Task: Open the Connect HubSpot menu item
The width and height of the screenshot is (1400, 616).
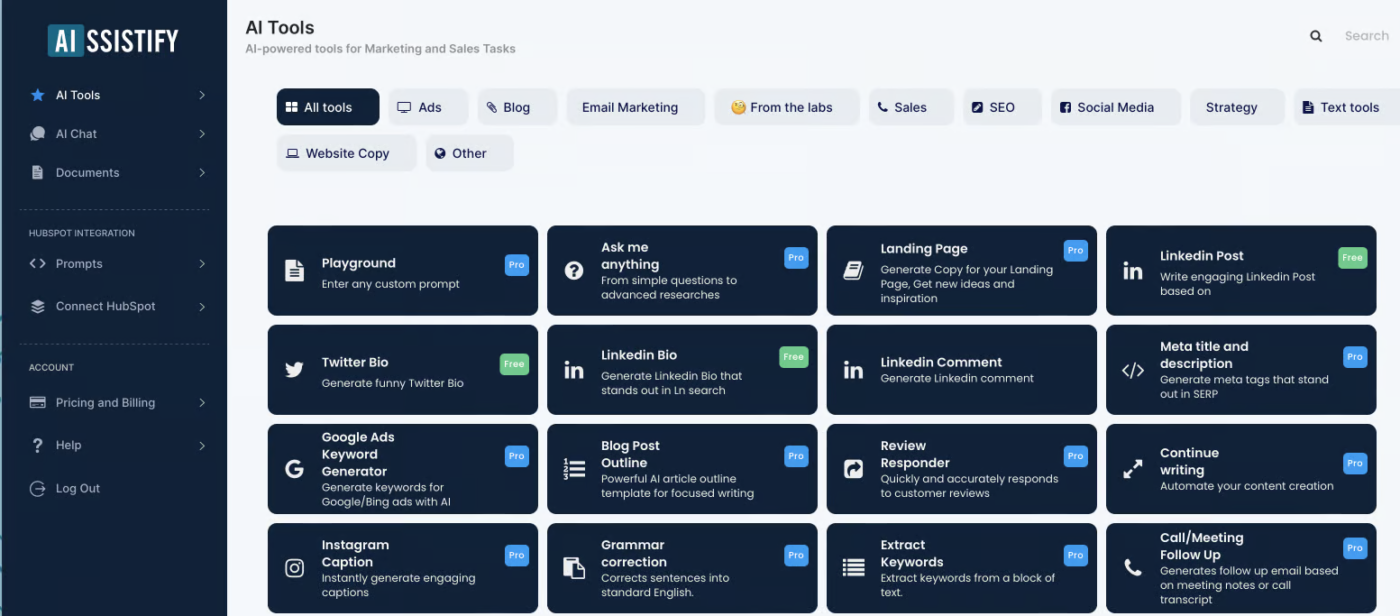Action: (105, 307)
